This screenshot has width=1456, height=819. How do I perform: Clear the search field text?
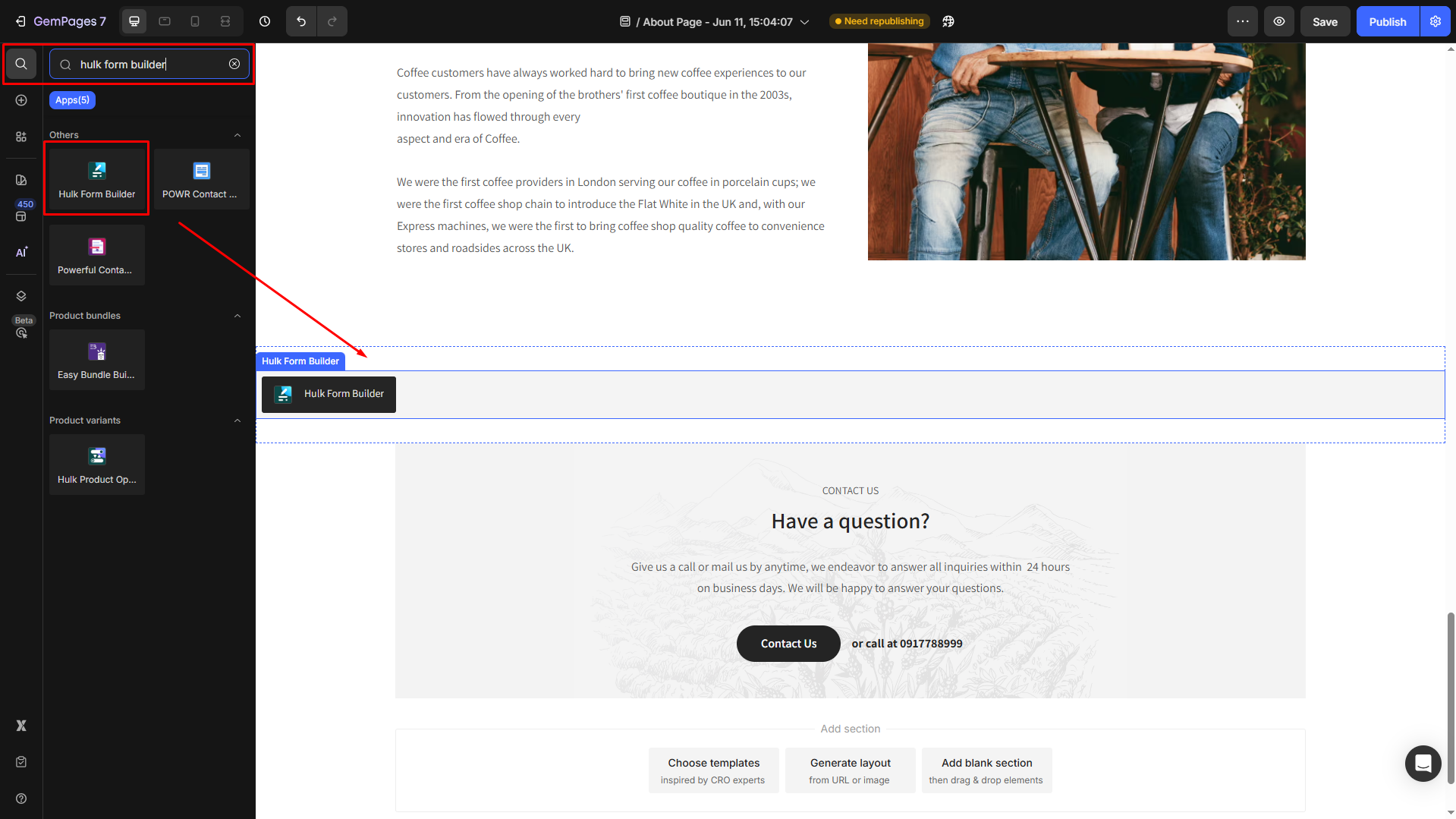(x=234, y=65)
